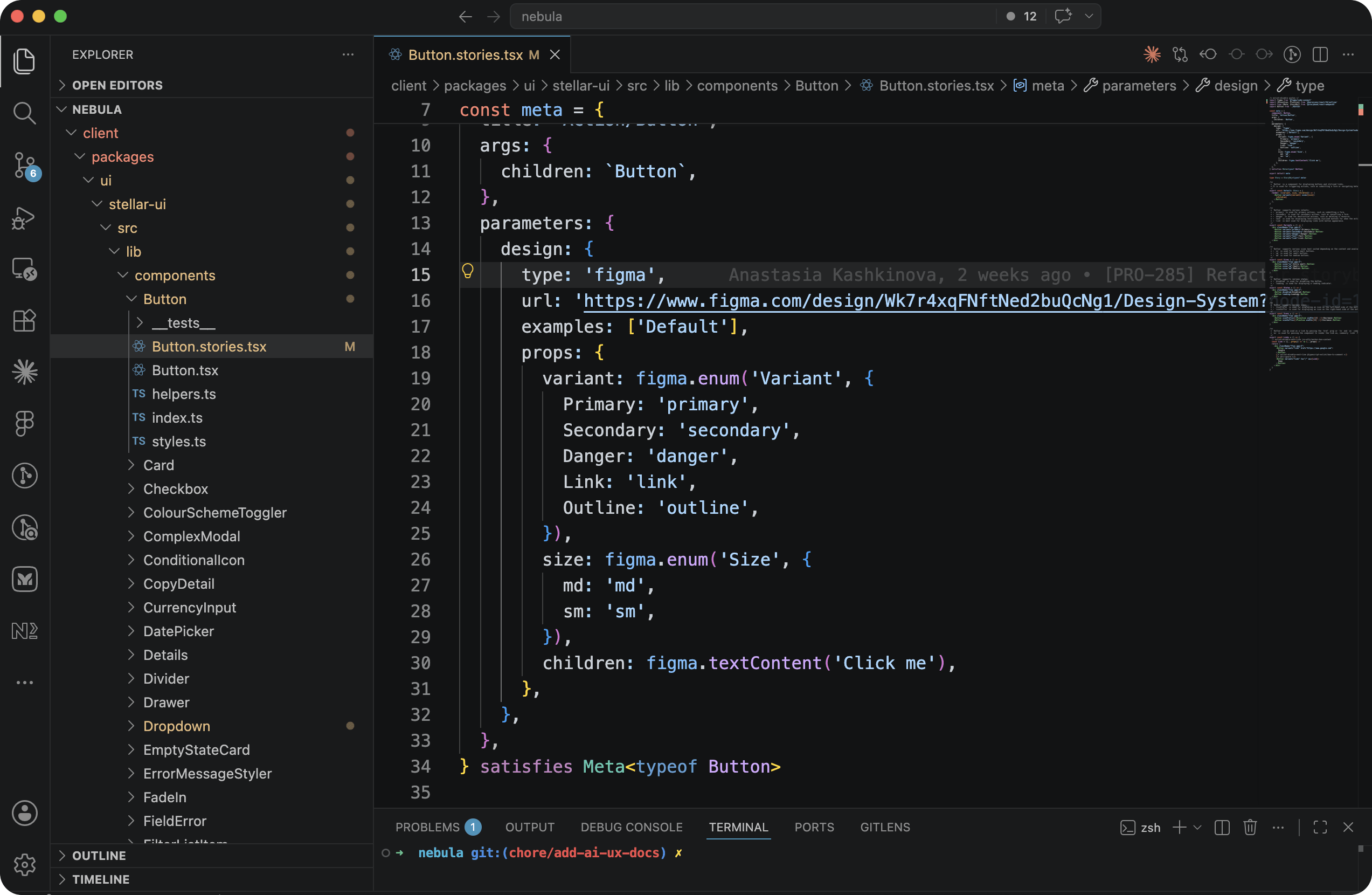Click the 'meta' breadcrumb
1372x895 pixels.
(x=1048, y=85)
